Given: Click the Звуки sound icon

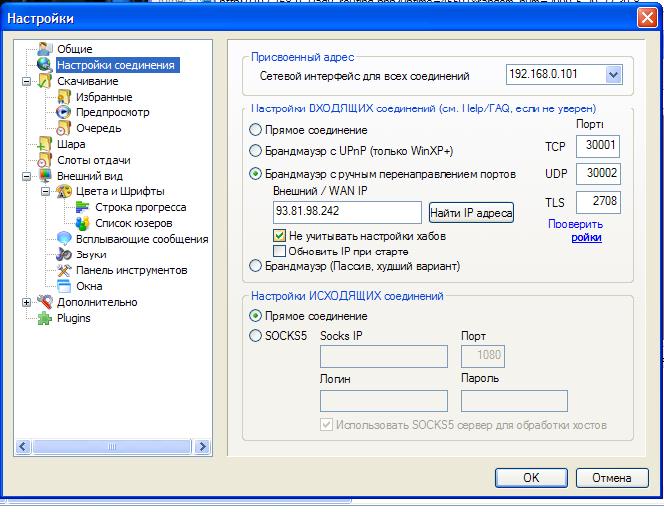Looking at the screenshot, I should click(64, 255).
